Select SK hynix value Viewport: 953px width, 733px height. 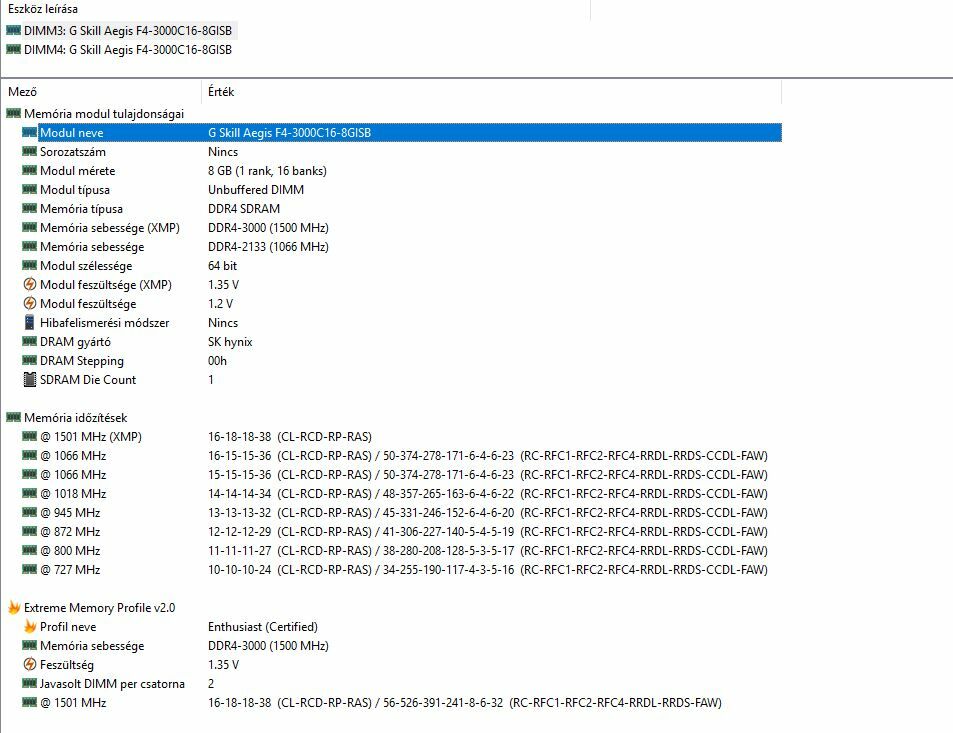click(230, 342)
